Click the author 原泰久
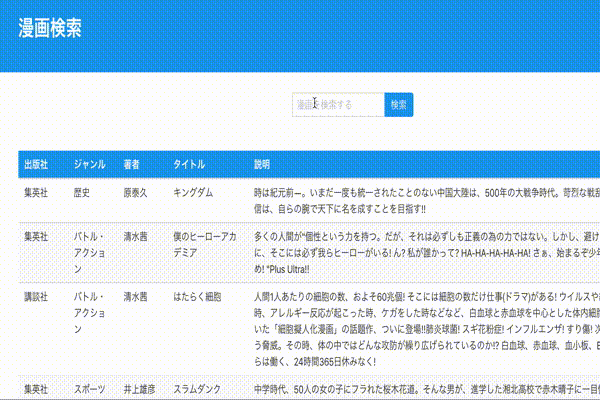The image size is (600, 400). point(135,193)
